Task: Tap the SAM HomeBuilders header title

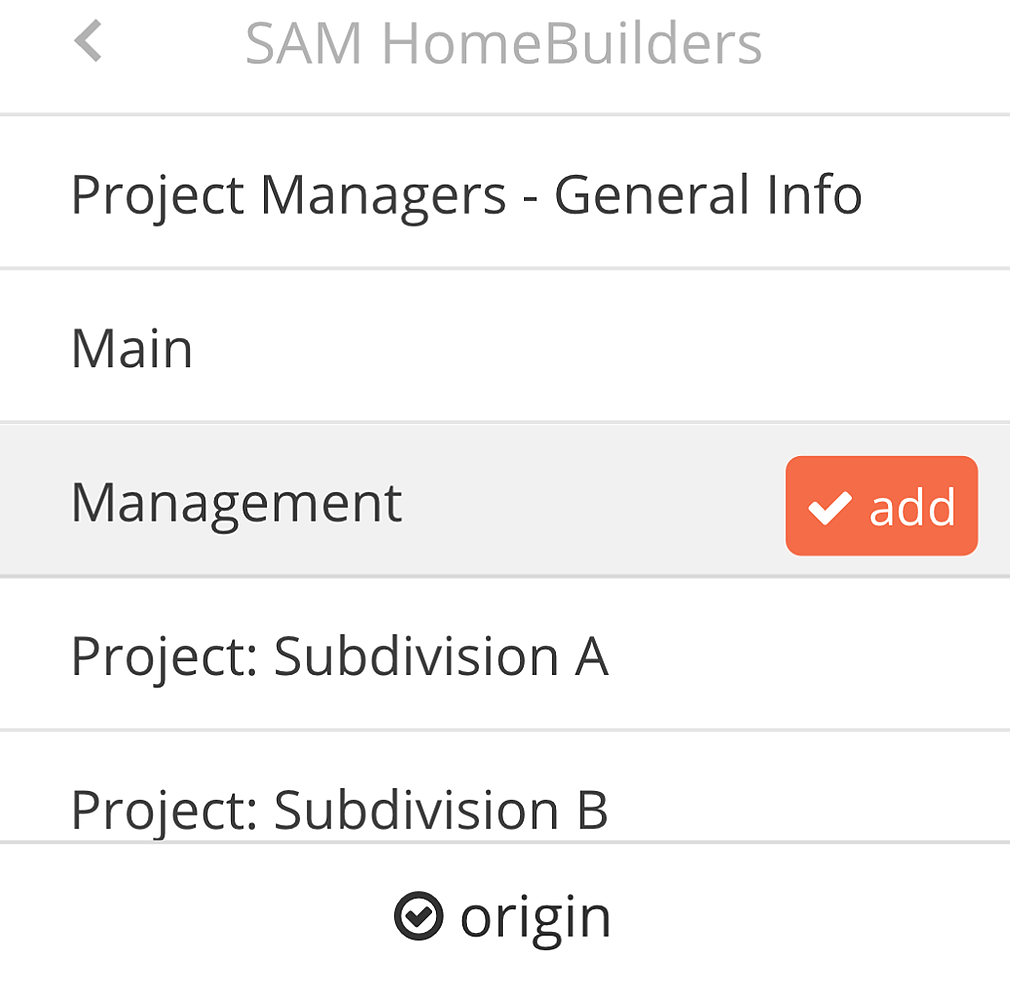Action: (x=504, y=44)
